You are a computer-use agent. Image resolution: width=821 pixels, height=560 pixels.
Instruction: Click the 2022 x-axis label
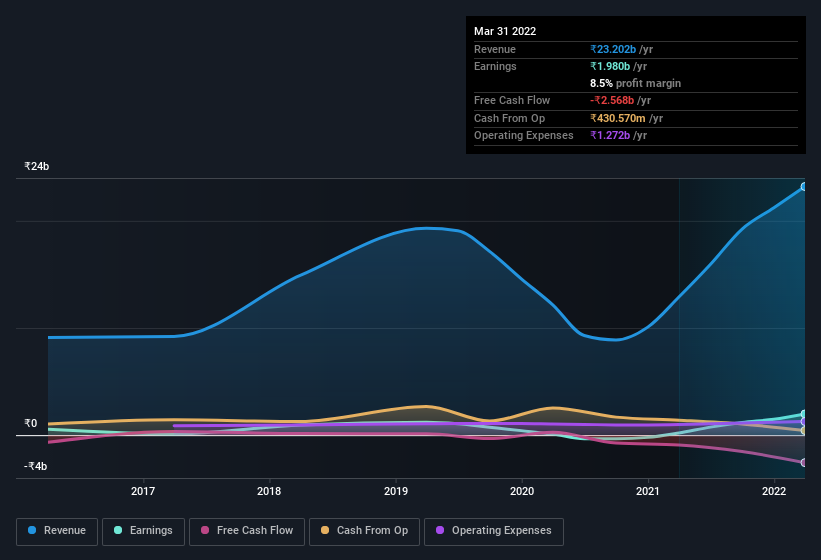pyautogui.click(x=774, y=491)
